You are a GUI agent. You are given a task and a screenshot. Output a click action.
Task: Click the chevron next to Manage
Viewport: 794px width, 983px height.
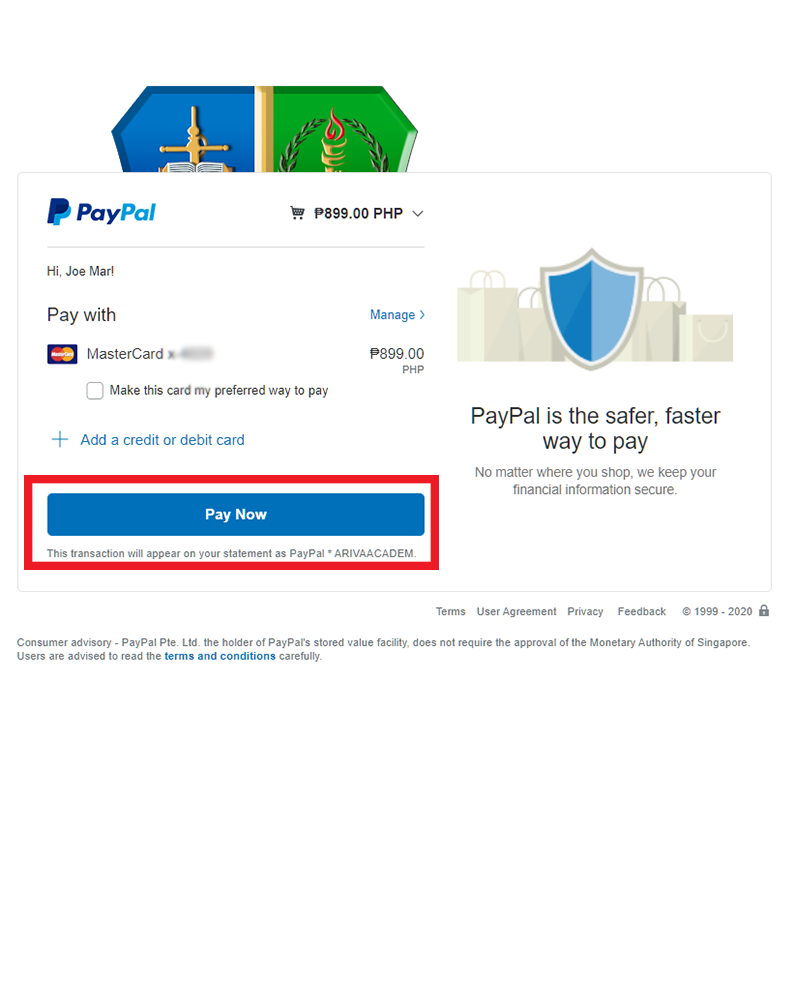point(422,315)
